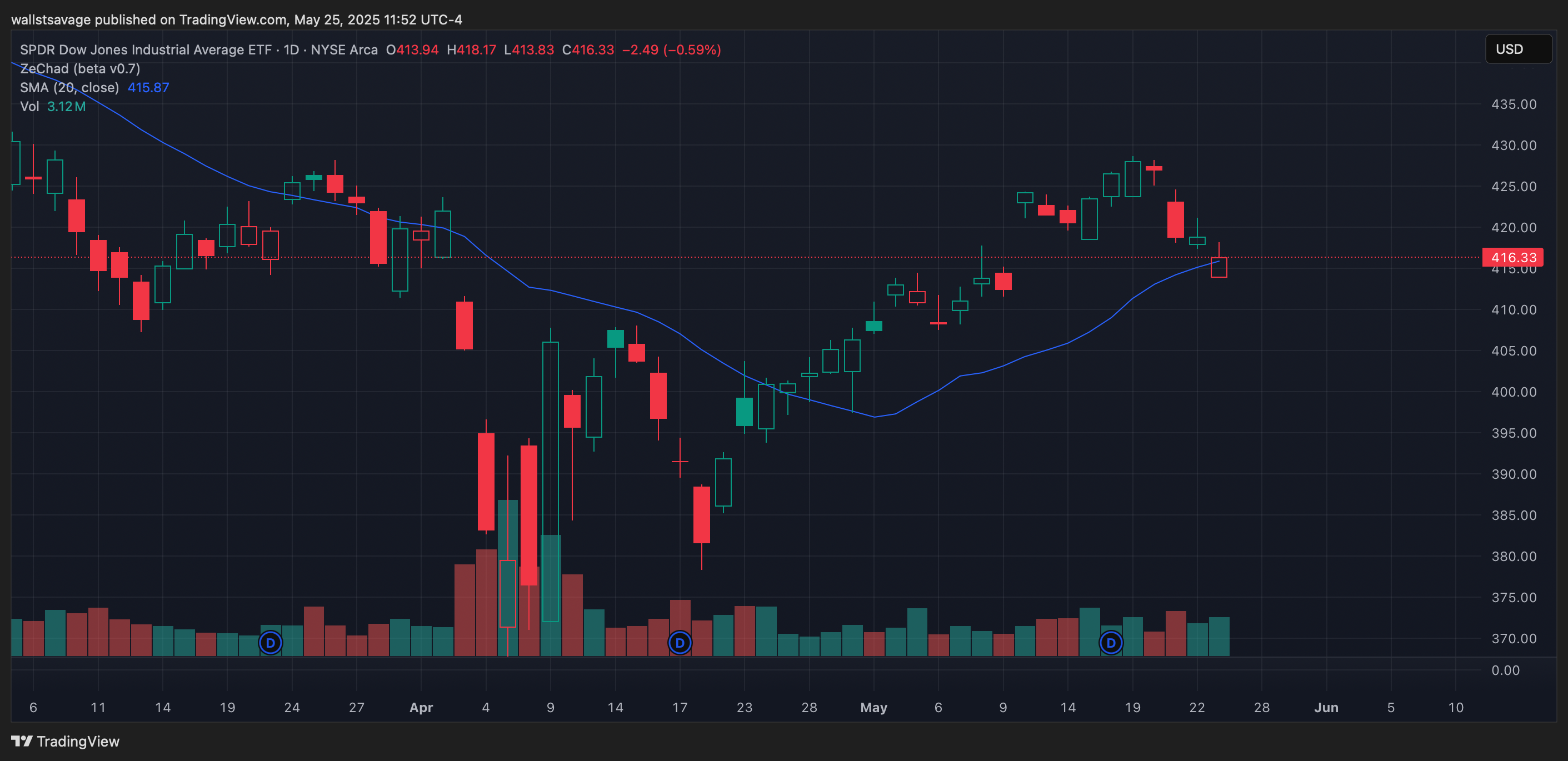Click the 370.00 price axis label
Screen dimensions: 1568x761
(1514, 639)
